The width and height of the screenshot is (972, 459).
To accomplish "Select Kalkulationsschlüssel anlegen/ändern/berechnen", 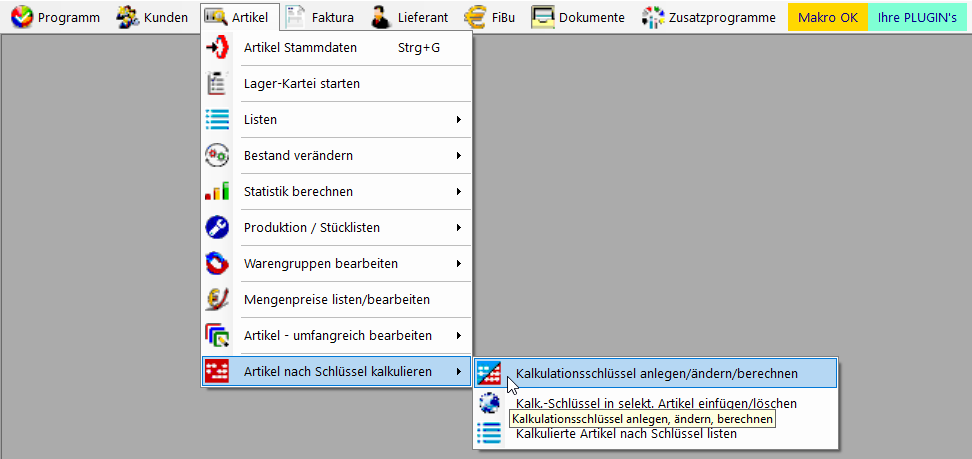I will click(x=656, y=373).
